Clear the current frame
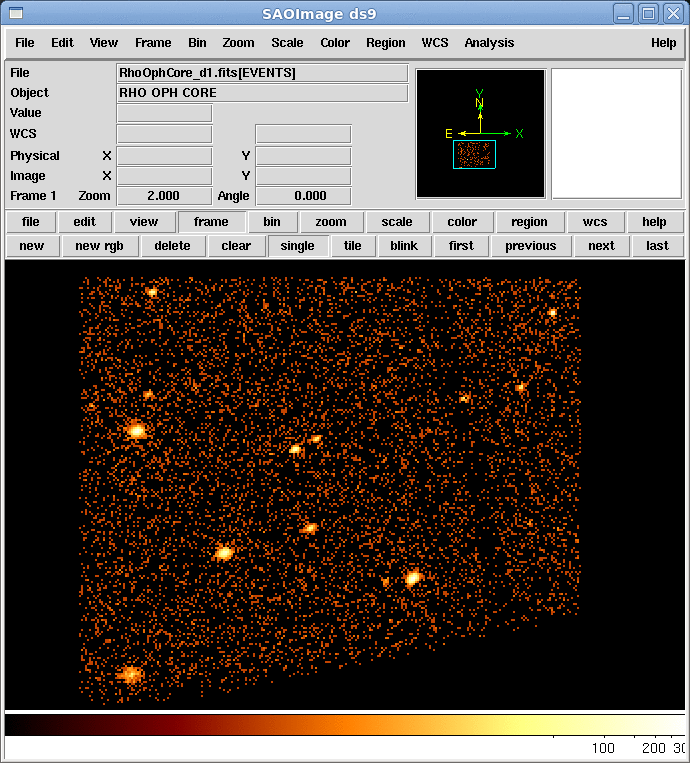690x763 pixels. pos(236,246)
